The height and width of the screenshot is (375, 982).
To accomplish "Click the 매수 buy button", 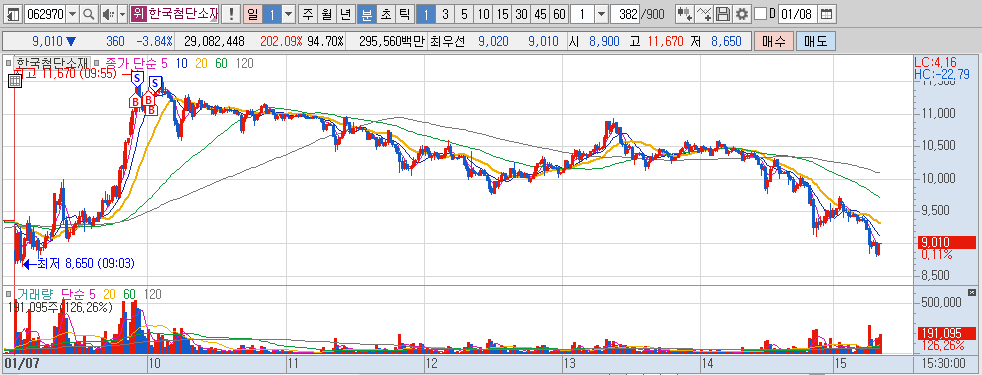I will point(773,42).
